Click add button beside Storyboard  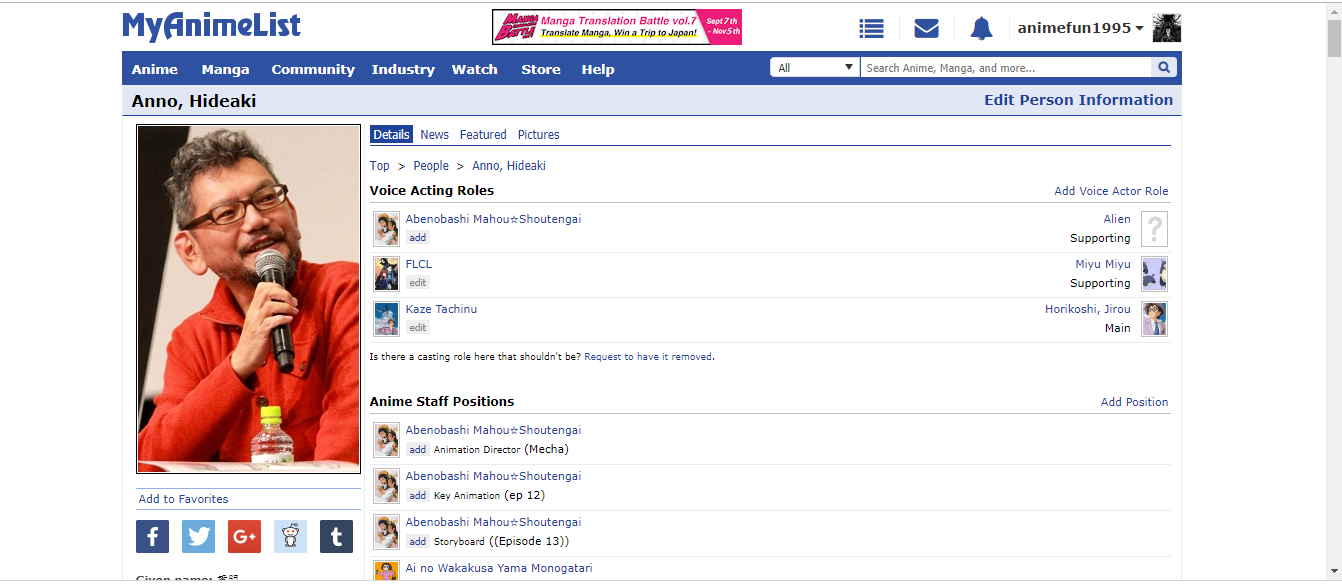[418, 542]
